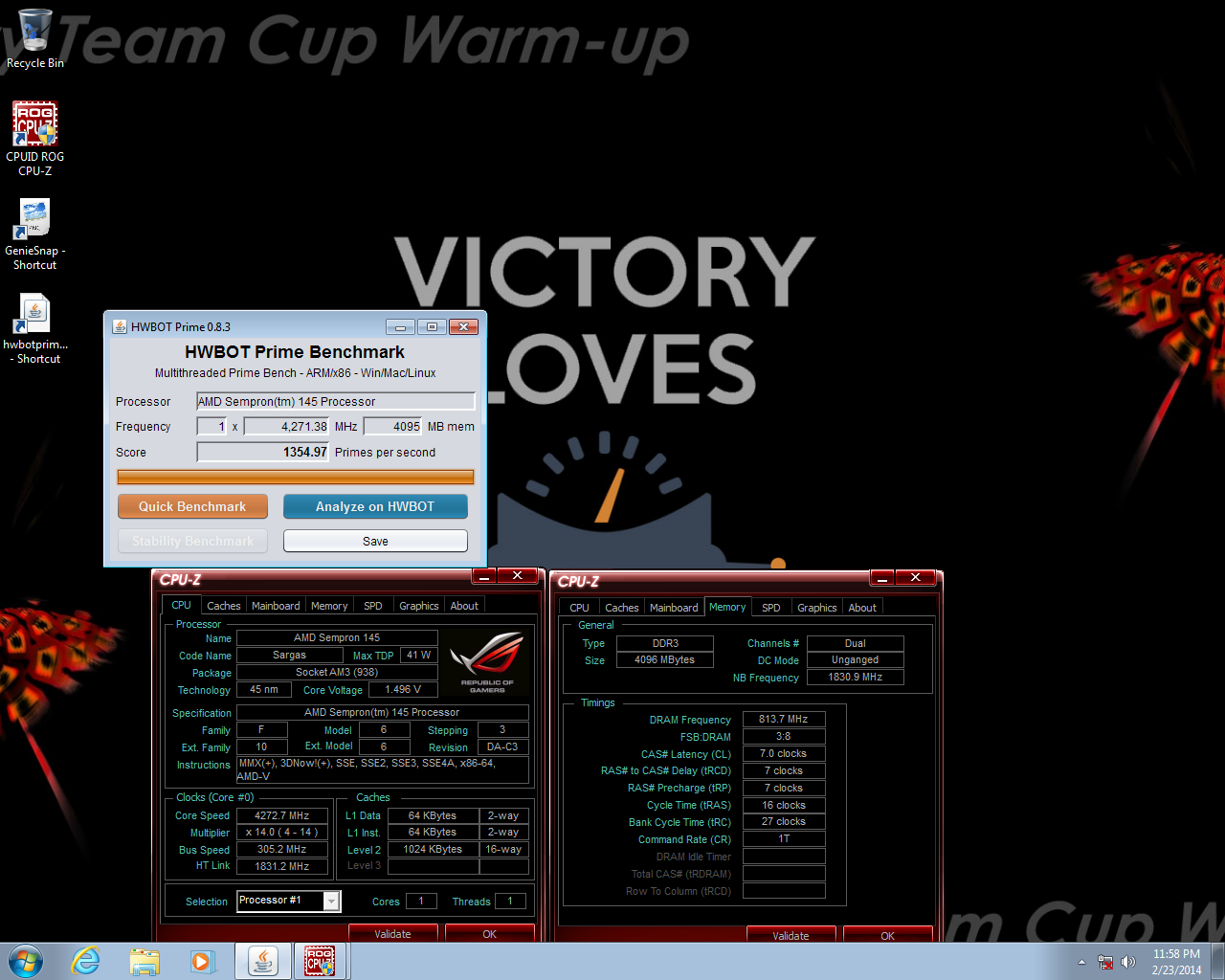Click the Score 1354.97 field
Image resolution: width=1225 pixels, height=980 pixels.
[263, 452]
